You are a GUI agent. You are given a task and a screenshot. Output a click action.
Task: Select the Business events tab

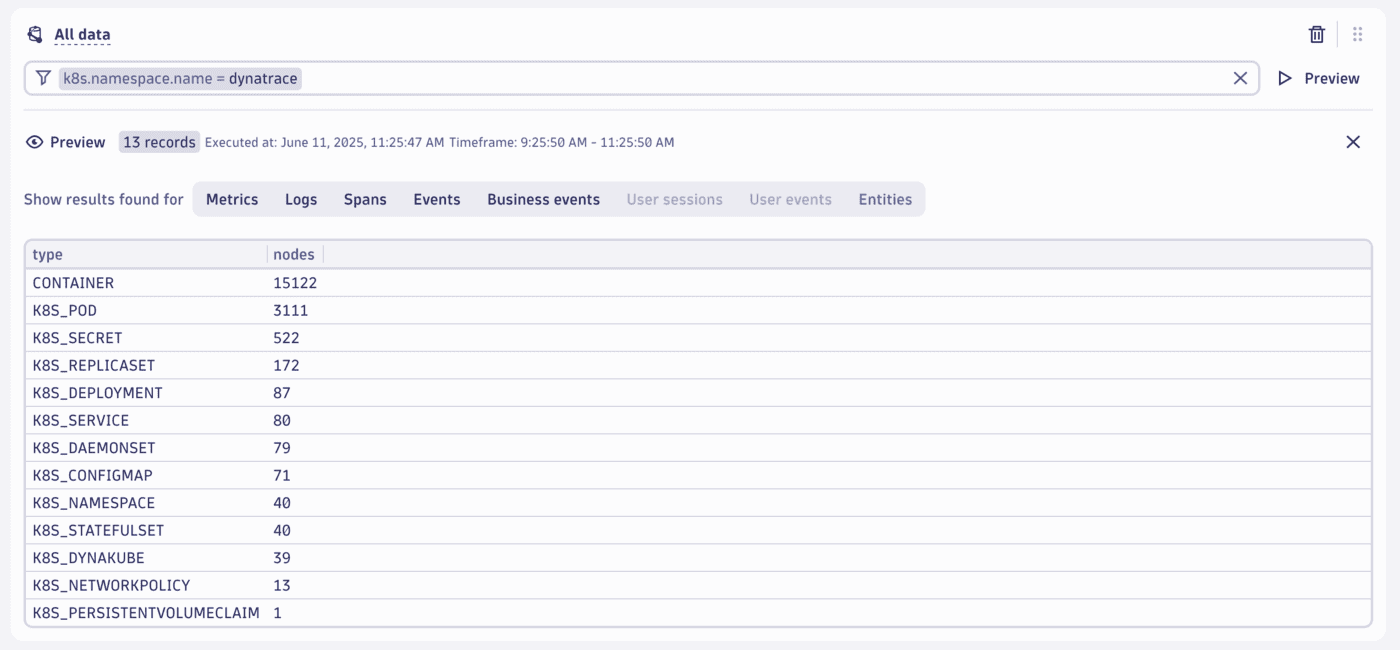click(x=543, y=199)
